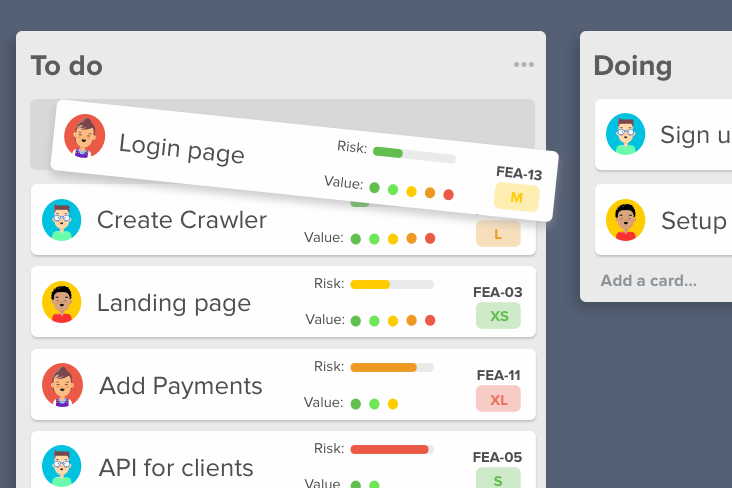Click the avatar on Login page card
Image resolution: width=732 pixels, height=488 pixels.
click(84, 136)
